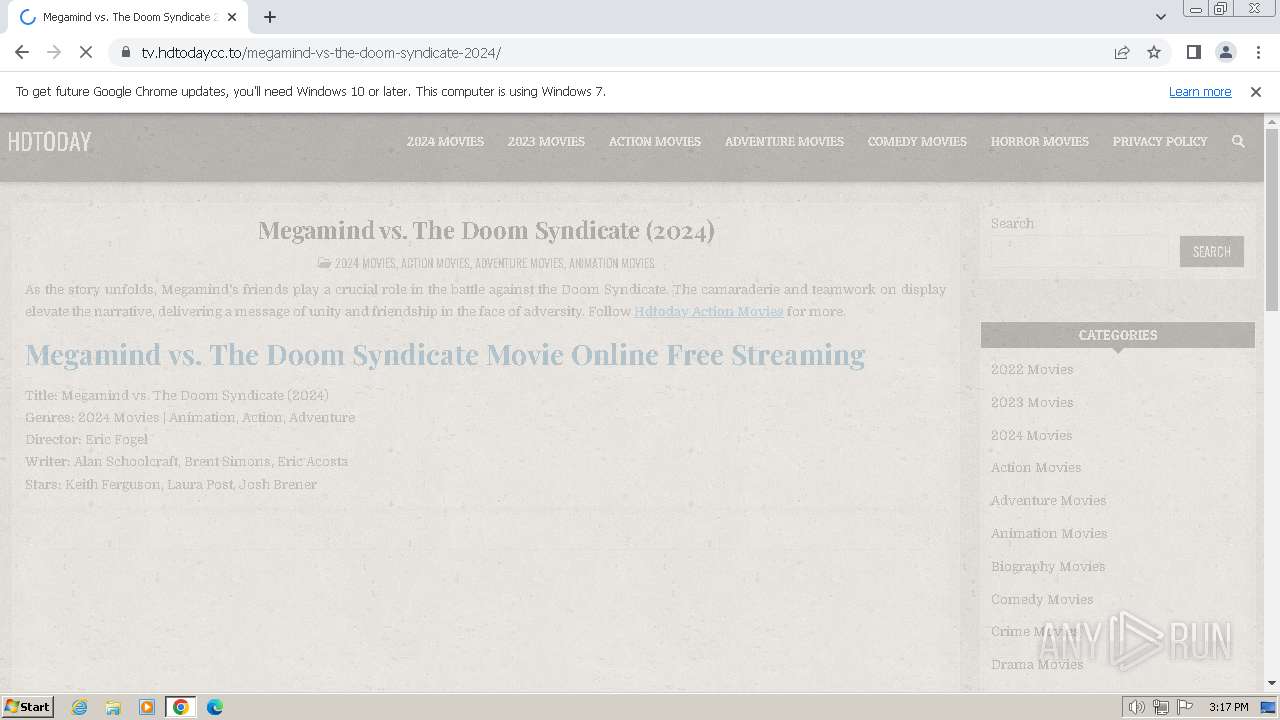Click the 3:17 PM system clock
This screenshot has height=720, width=1280.
[x=1228, y=707]
